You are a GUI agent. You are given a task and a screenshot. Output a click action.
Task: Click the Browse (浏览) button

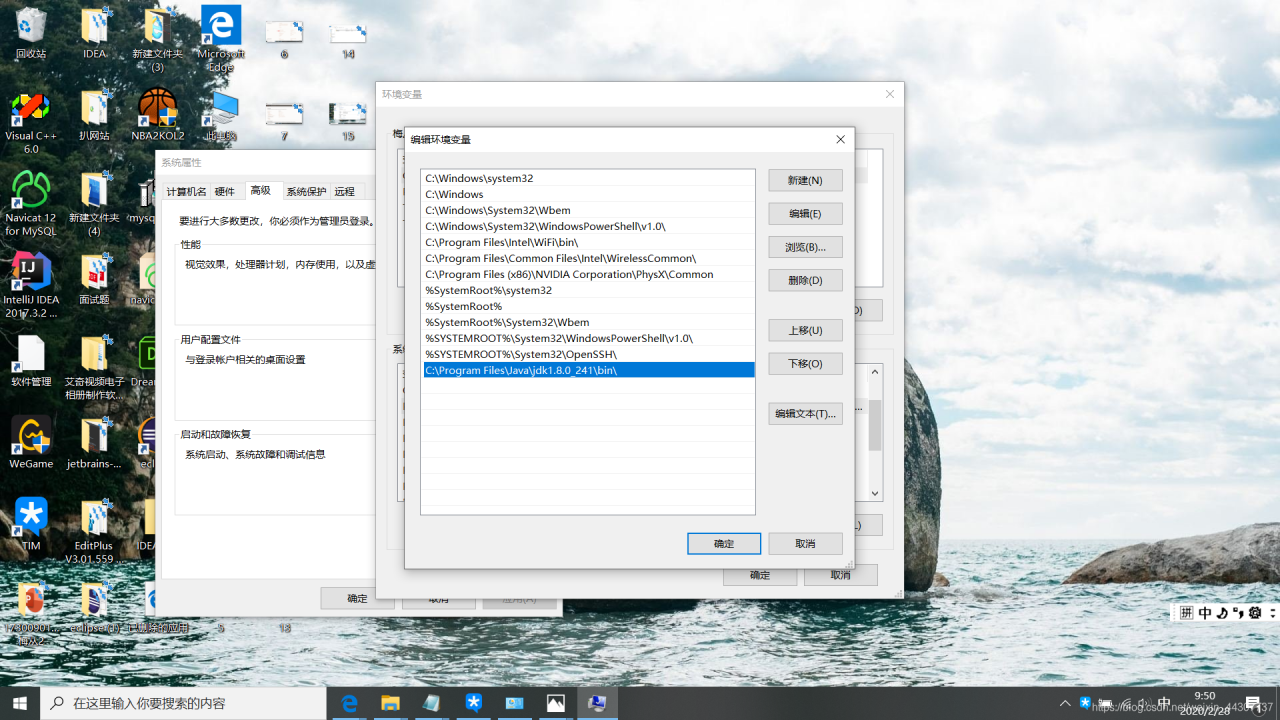click(805, 247)
